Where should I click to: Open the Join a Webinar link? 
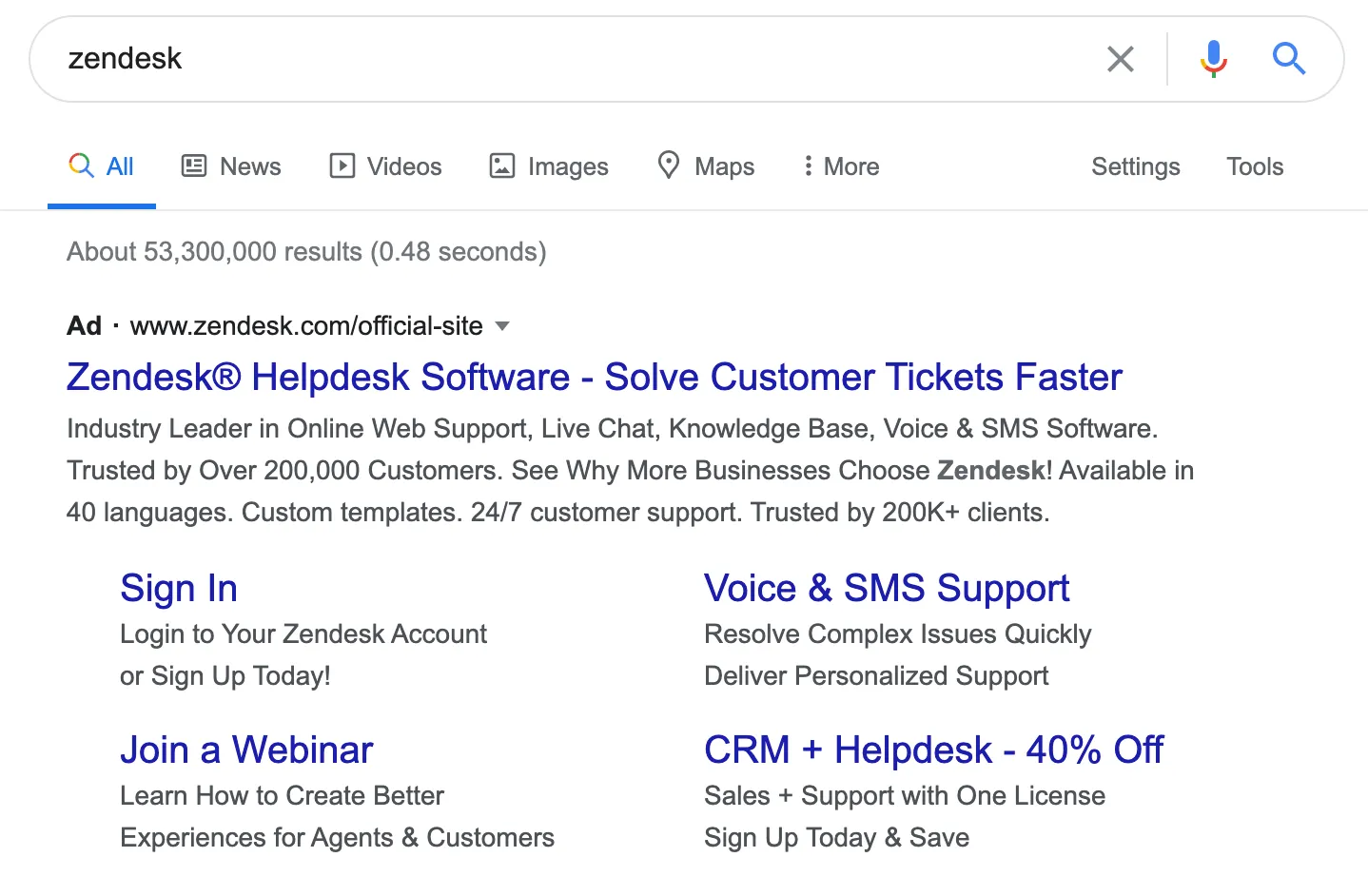click(245, 750)
